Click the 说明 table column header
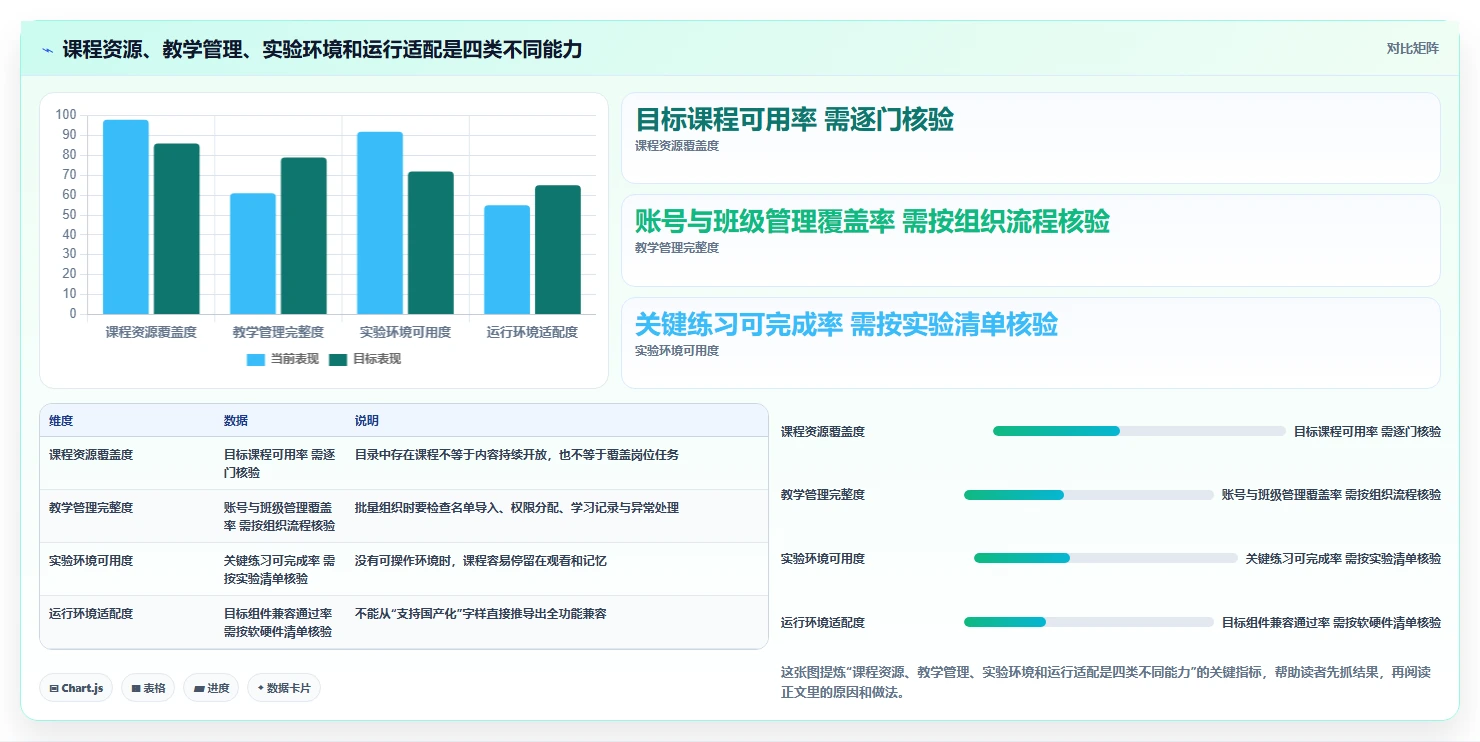 [367, 421]
